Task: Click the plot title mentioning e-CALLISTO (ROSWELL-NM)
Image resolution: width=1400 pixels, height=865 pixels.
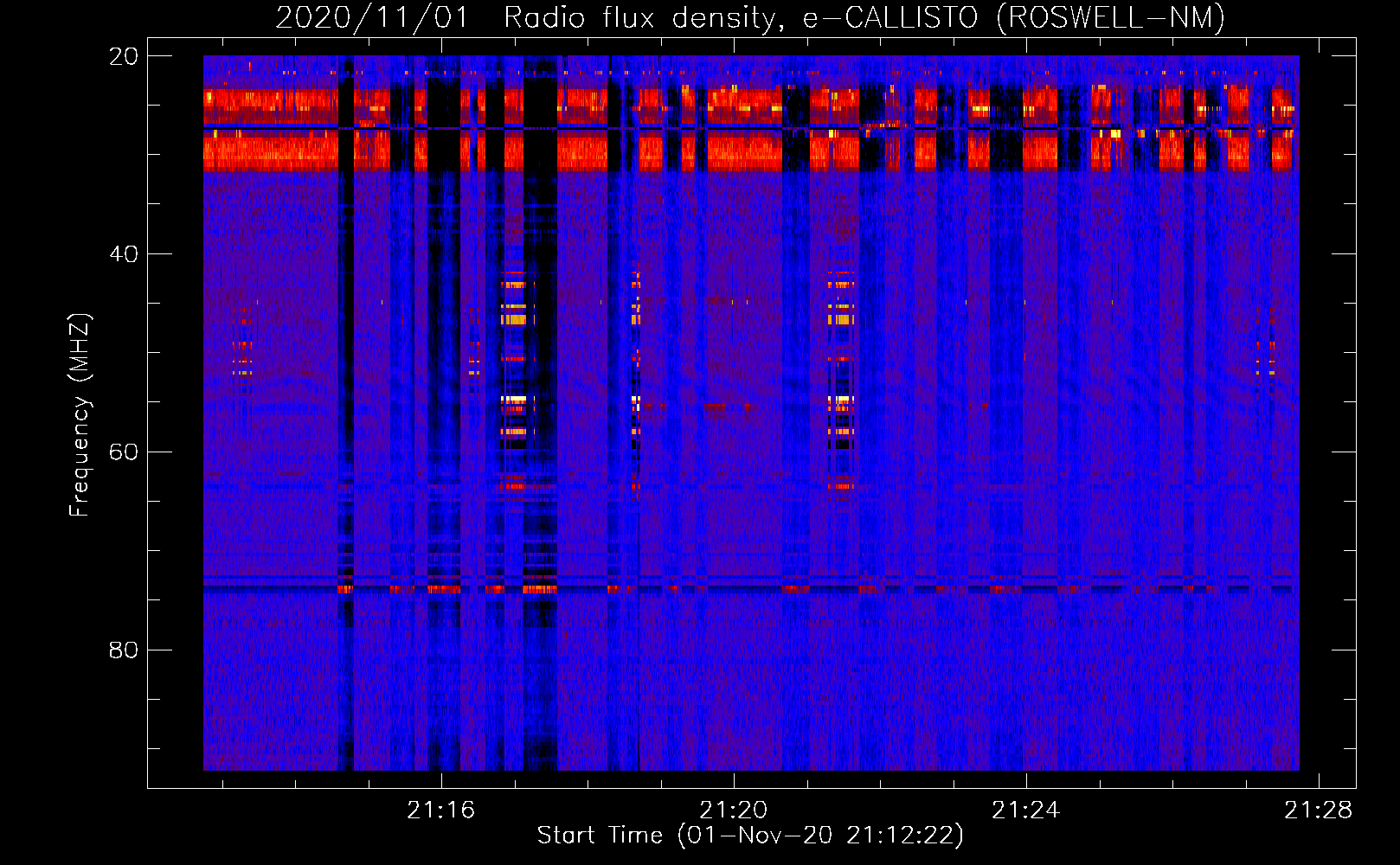Action: point(750,17)
